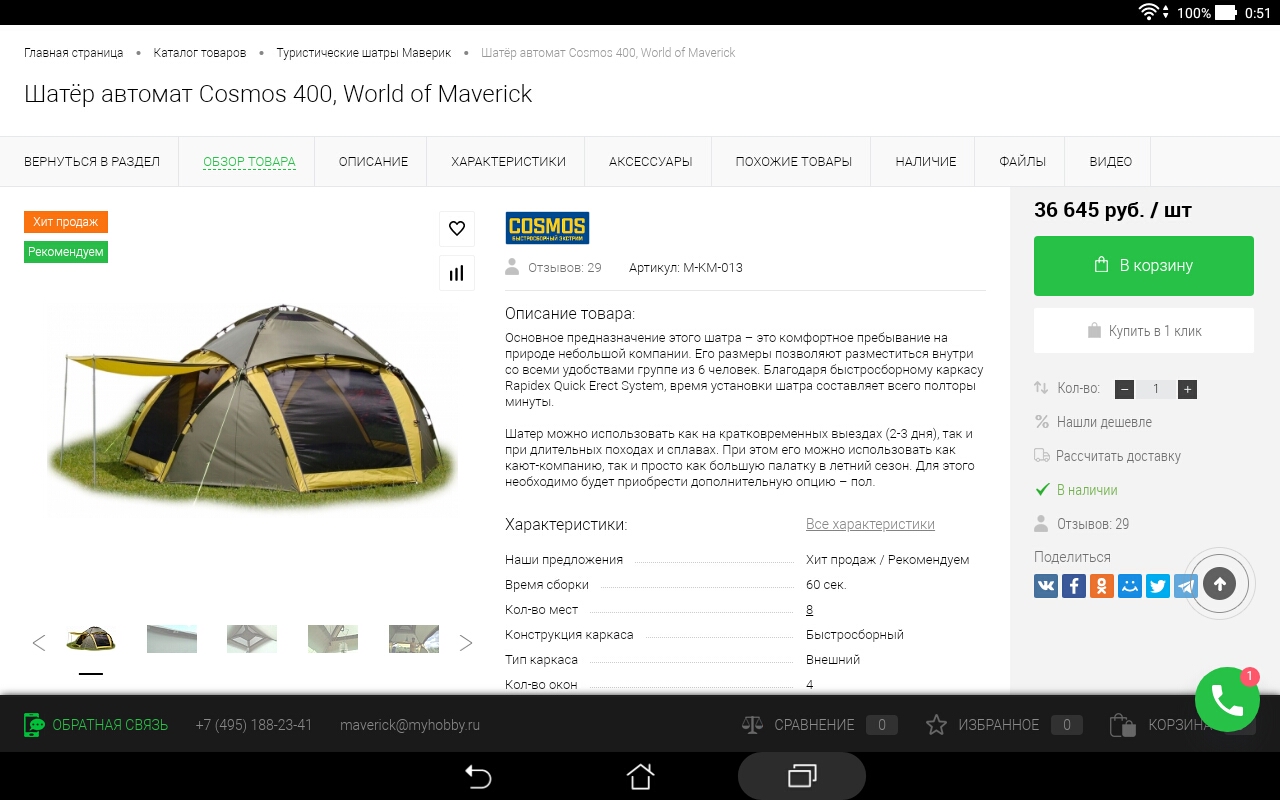
Task: Select the fifth gallery thumbnail
Action: point(414,639)
